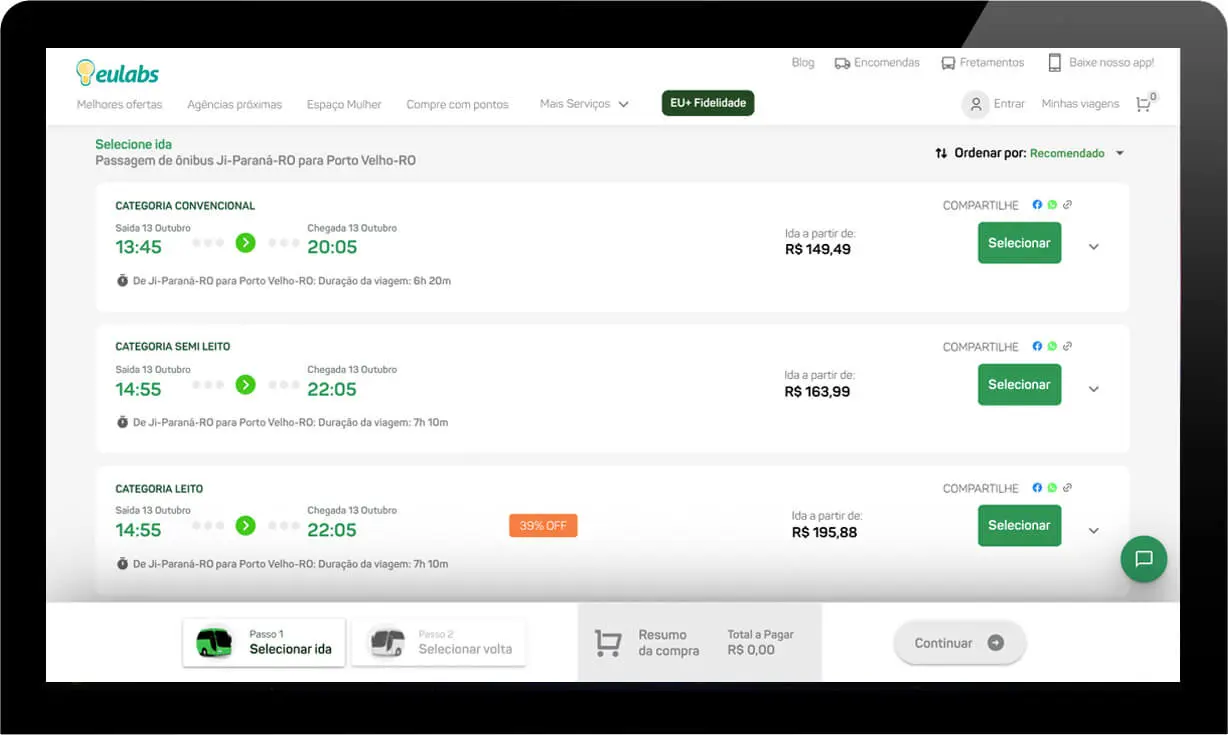This screenshot has height=735, width=1228.
Task: Click the gray bus icon in Passo 2
Action: [387, 642]
